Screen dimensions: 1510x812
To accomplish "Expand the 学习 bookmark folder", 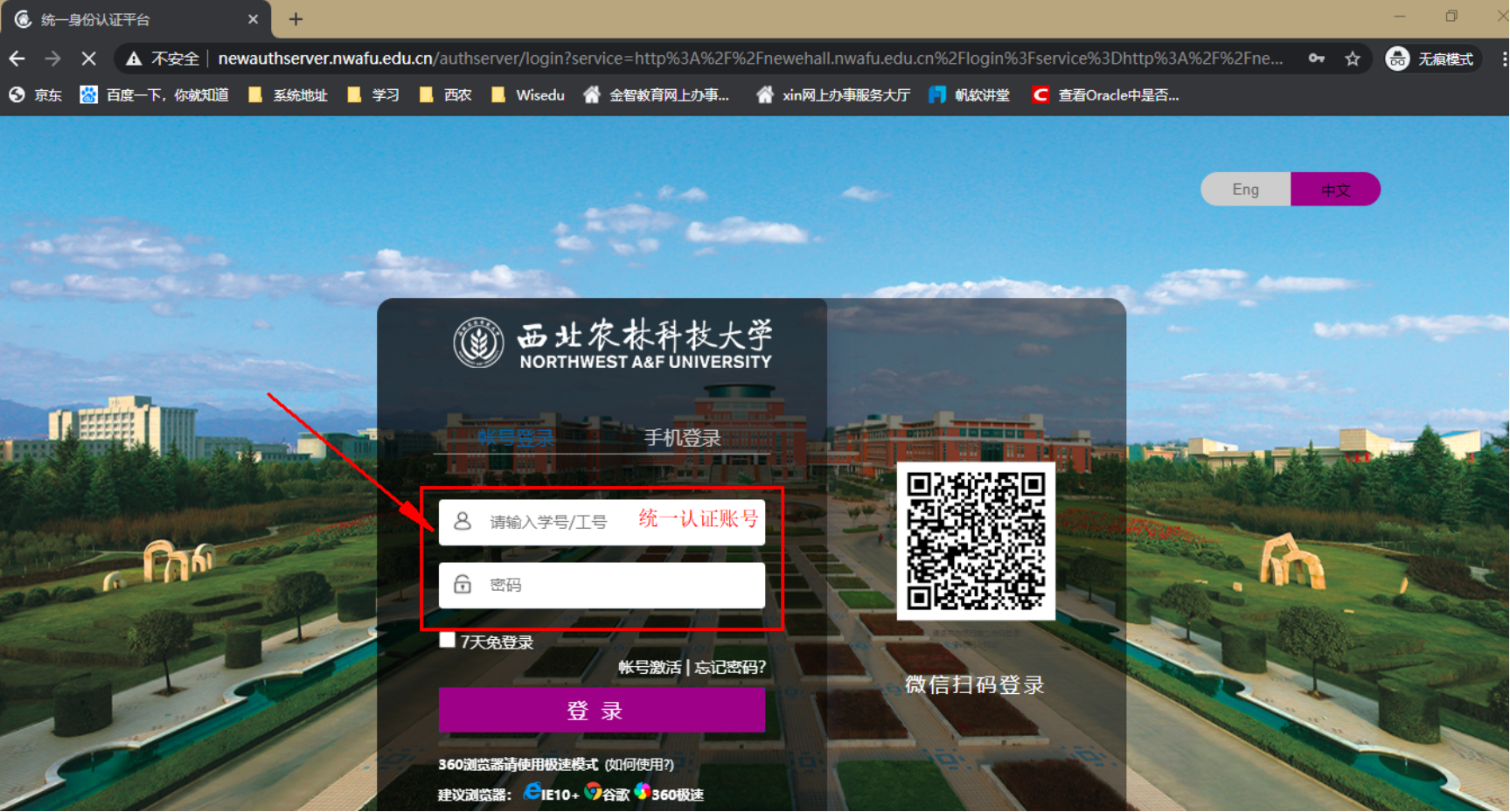I will click(374, 94).
